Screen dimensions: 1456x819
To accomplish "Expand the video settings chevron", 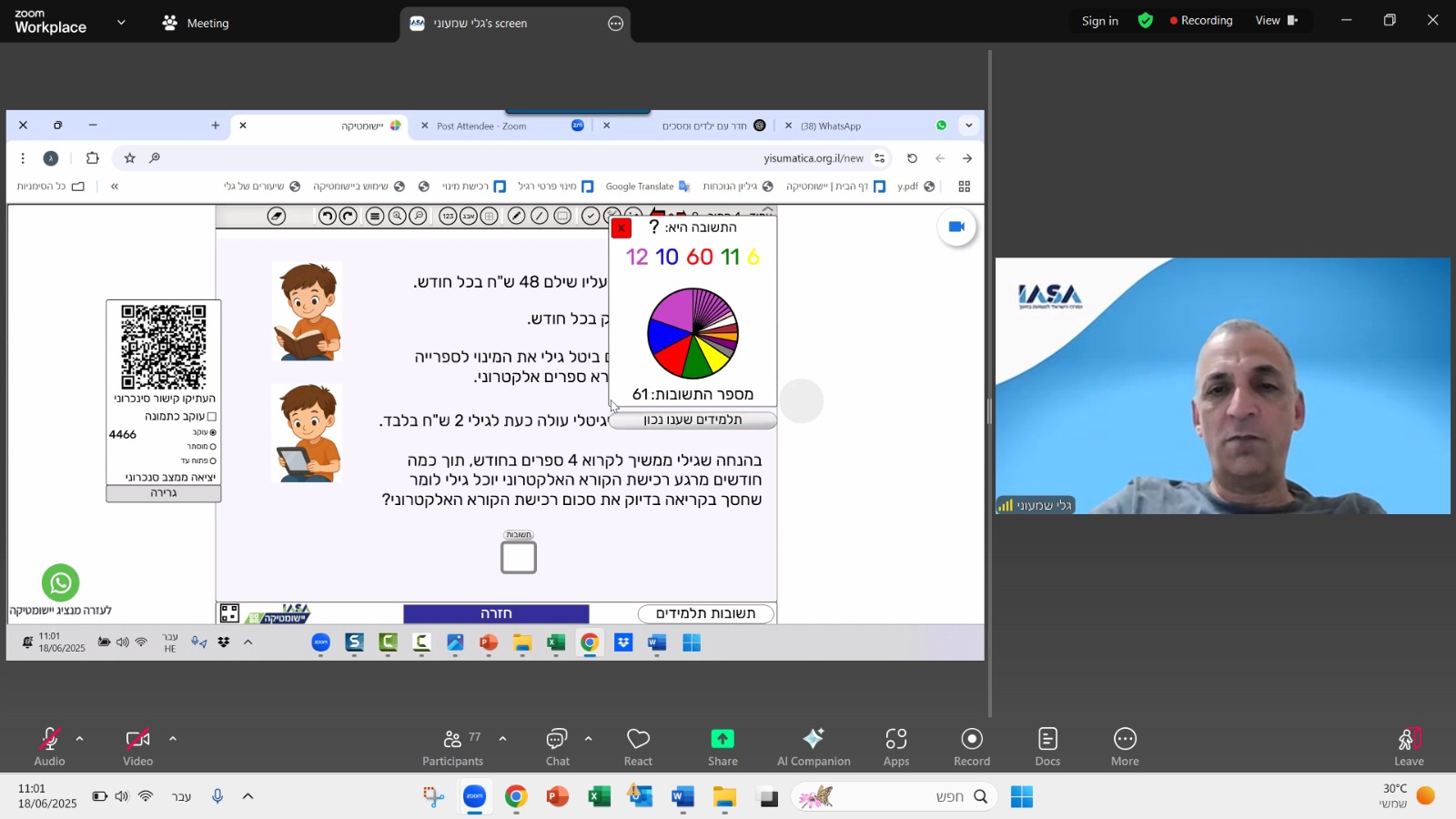I will click(x=173, y=739).
